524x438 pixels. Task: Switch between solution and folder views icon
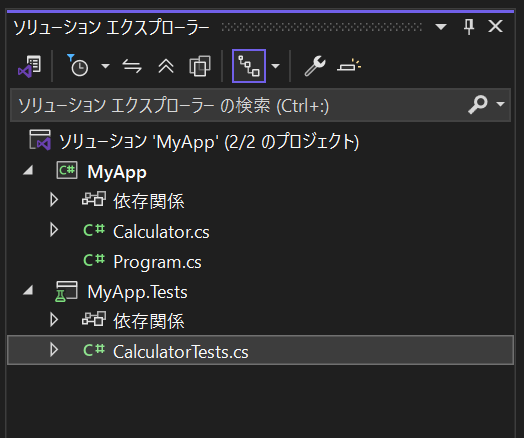tap(30, 66)
